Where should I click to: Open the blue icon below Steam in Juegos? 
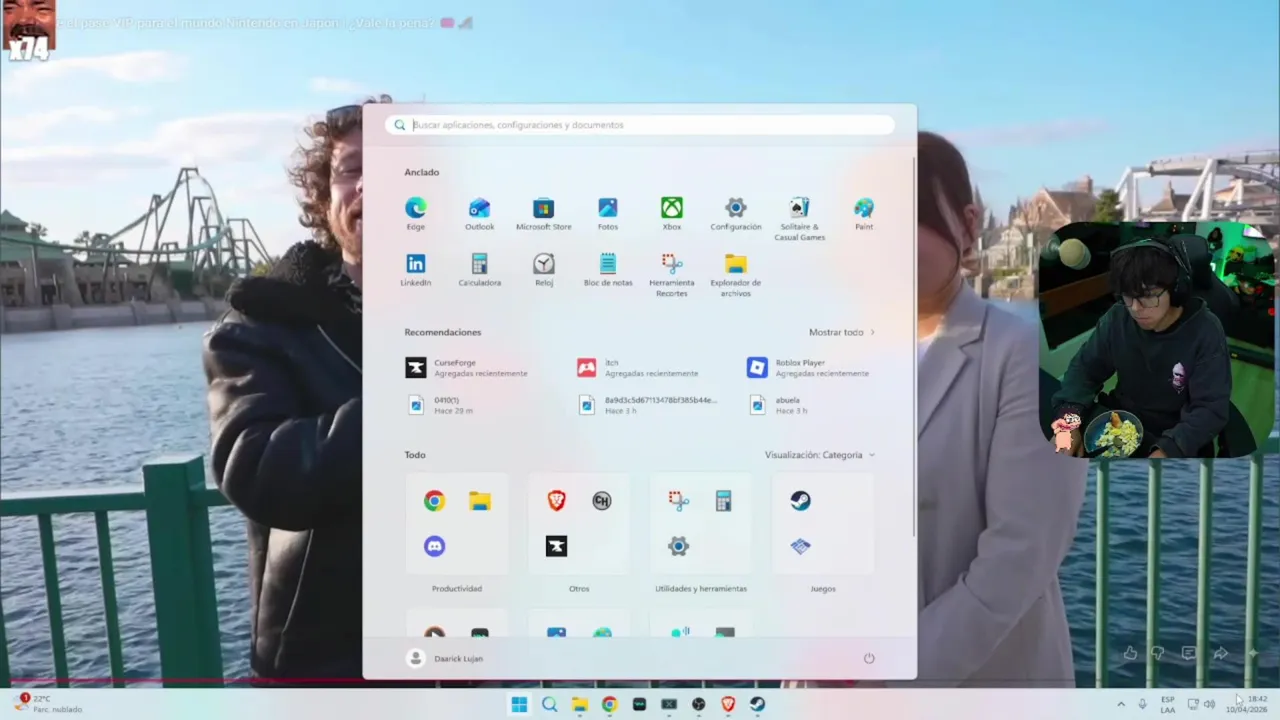(801, 546)
